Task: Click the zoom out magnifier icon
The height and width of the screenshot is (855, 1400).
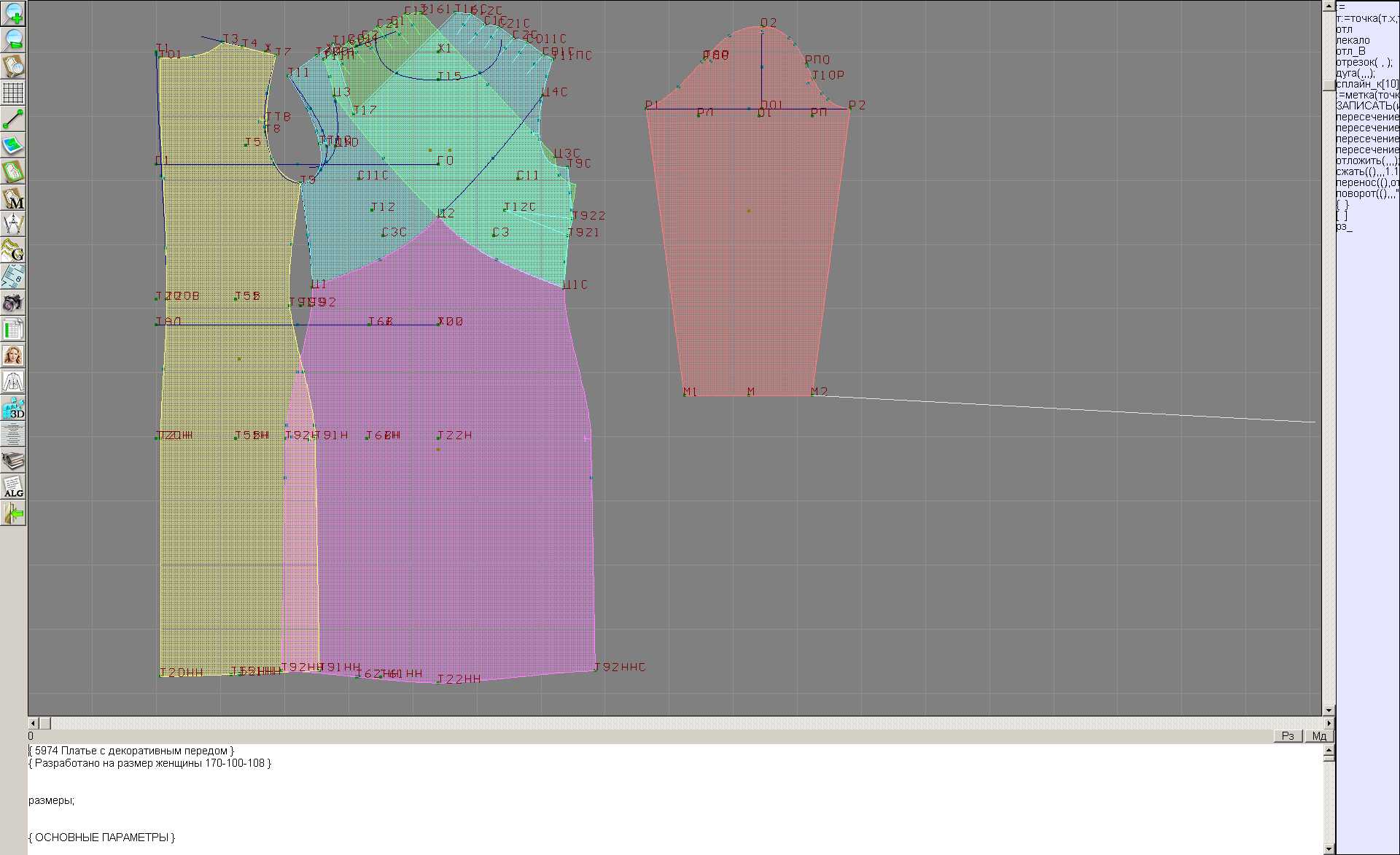Action: click(13, 39)
